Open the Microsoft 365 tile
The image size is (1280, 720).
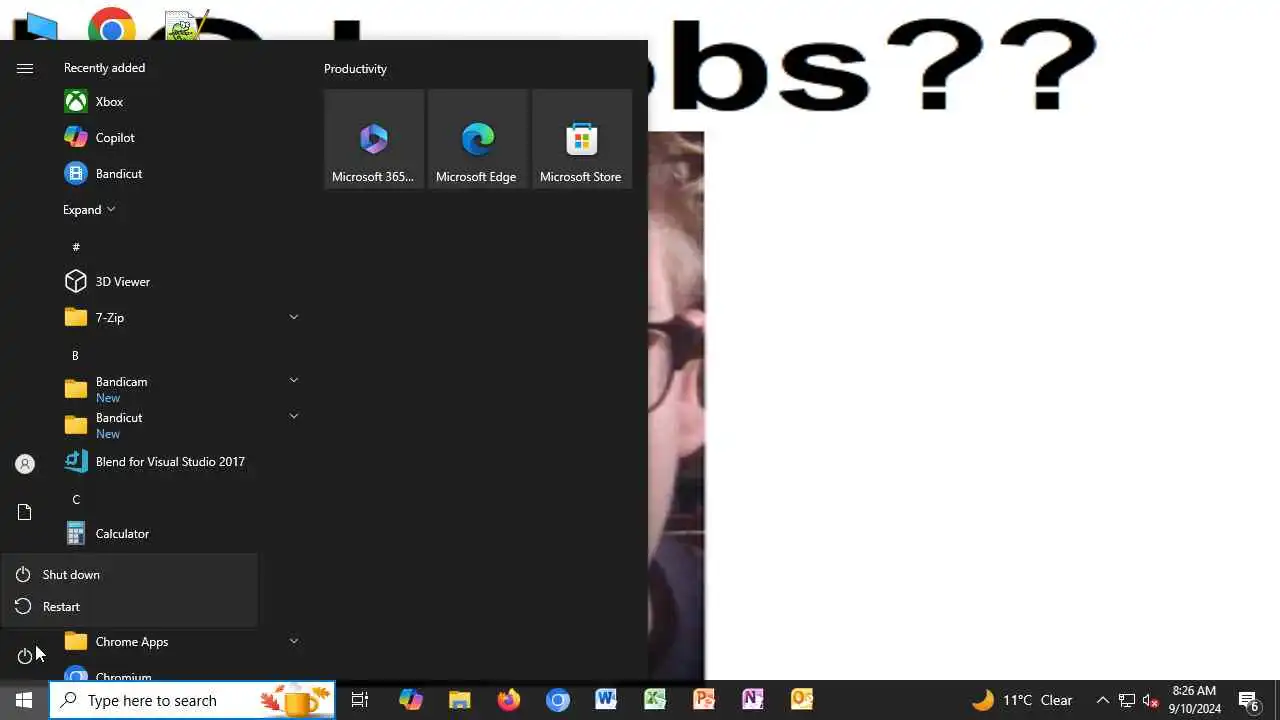pyautogui.click(x=374, y=139)
